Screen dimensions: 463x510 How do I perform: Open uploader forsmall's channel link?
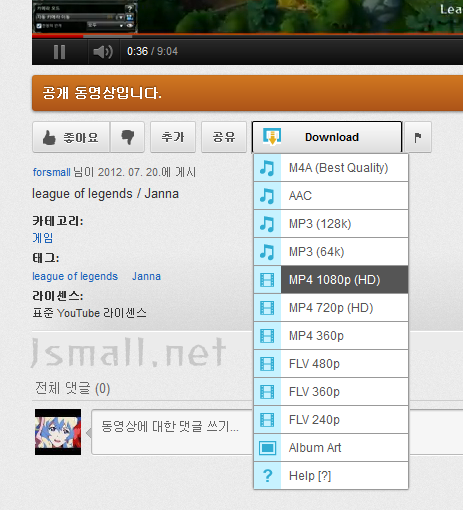[51, 172]
